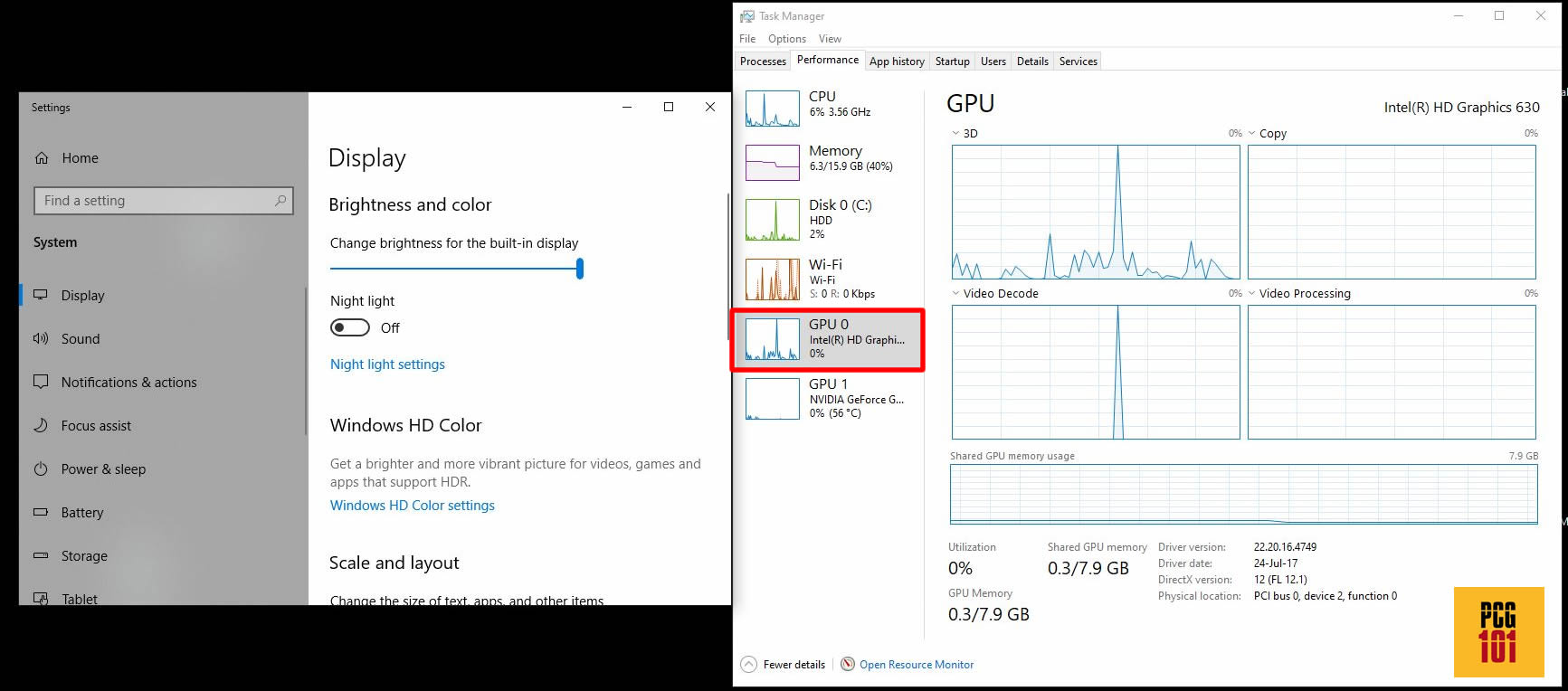Click the Sound speaker icon in Settings

[41, 338]
